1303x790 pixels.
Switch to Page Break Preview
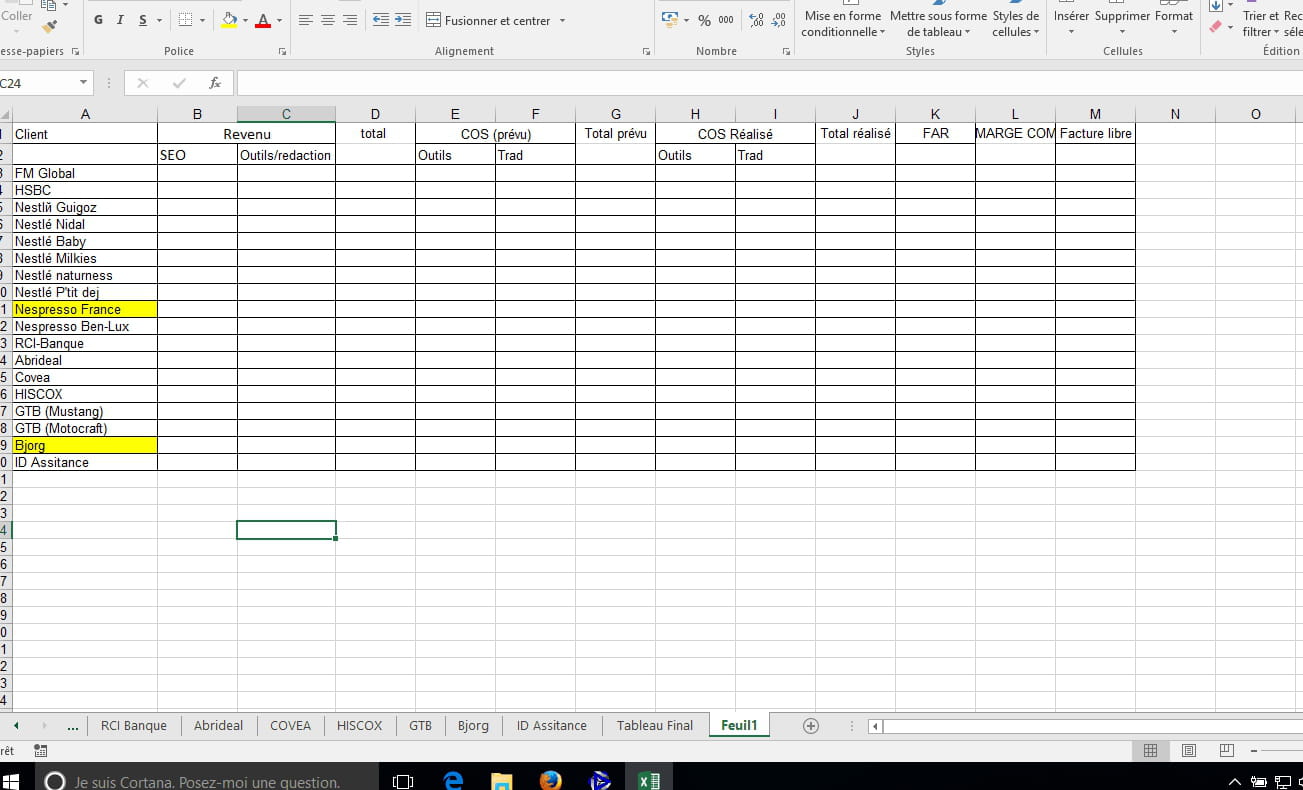[1227, 750]
